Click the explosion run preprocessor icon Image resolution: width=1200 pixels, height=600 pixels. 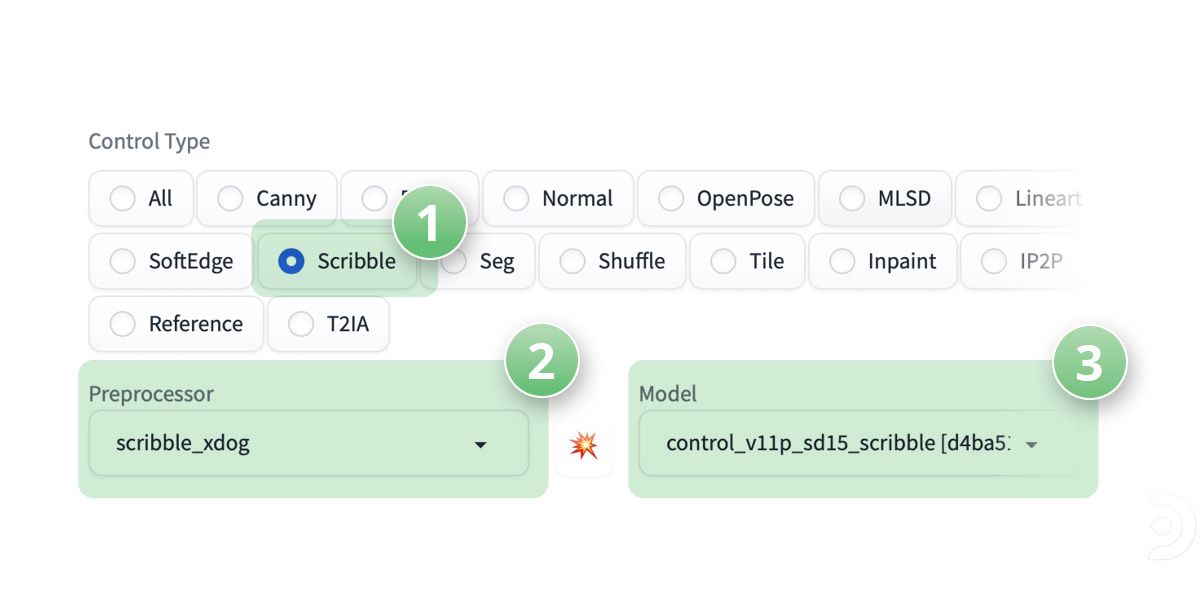[x=584, y=445]
